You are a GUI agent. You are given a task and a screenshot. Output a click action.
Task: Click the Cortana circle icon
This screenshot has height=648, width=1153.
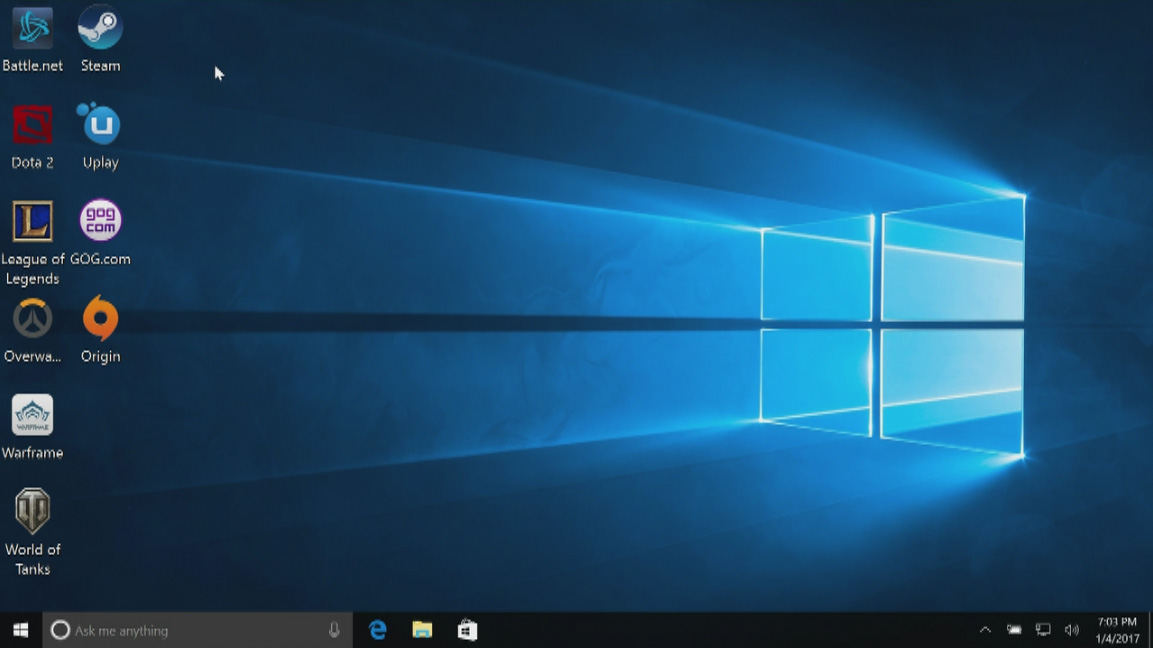coord(60,630)
